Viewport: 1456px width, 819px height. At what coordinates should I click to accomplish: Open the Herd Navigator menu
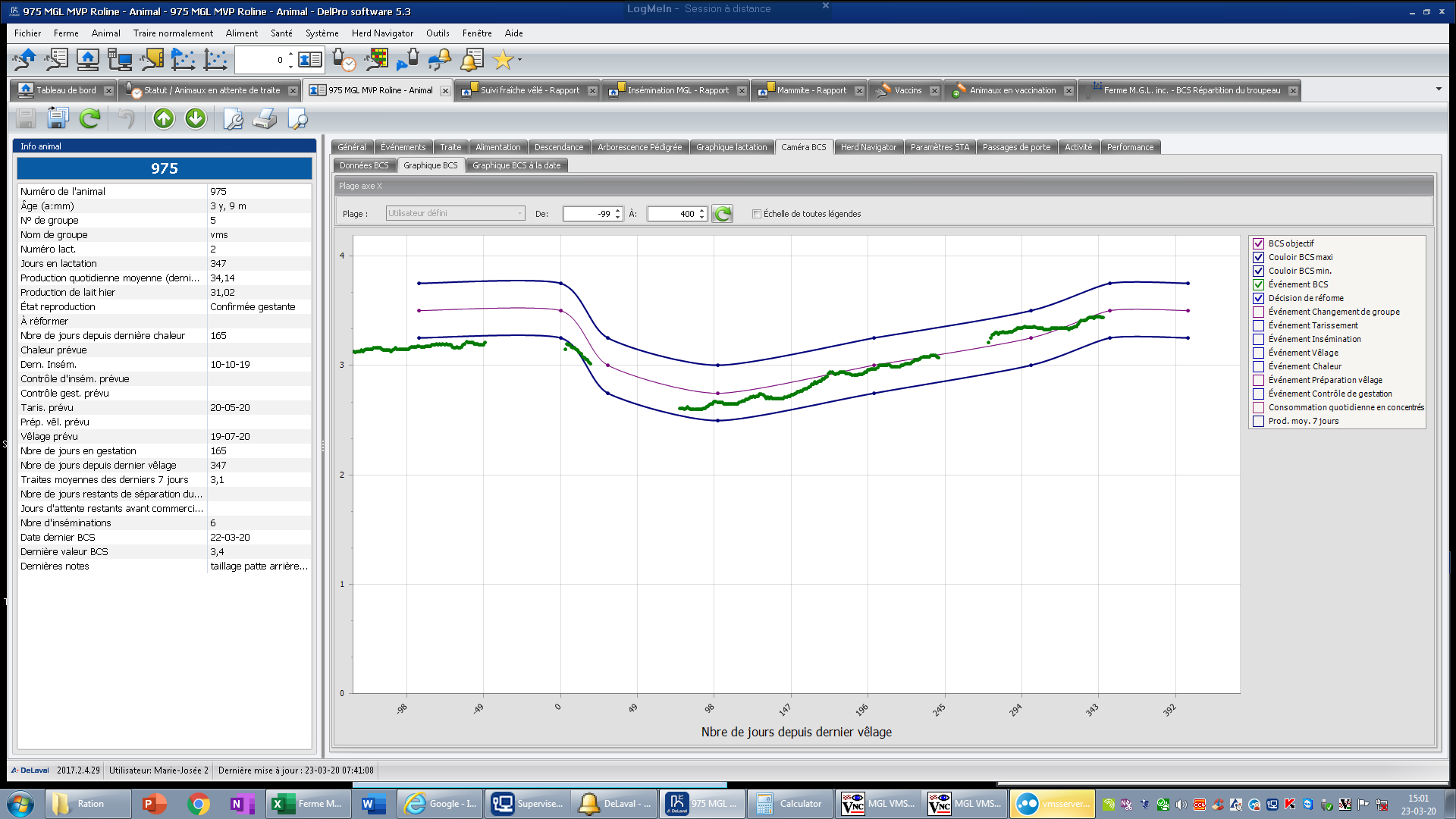coord(382,33)
